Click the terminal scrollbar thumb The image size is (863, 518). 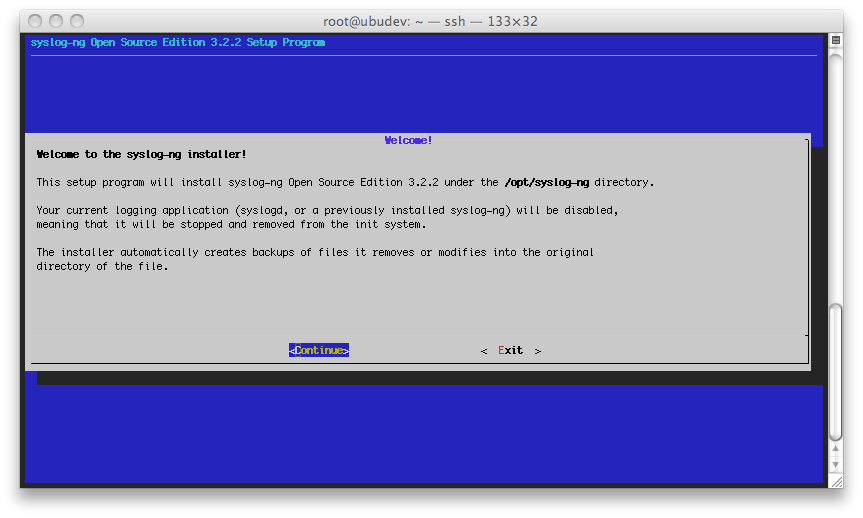tap(835, 372)
